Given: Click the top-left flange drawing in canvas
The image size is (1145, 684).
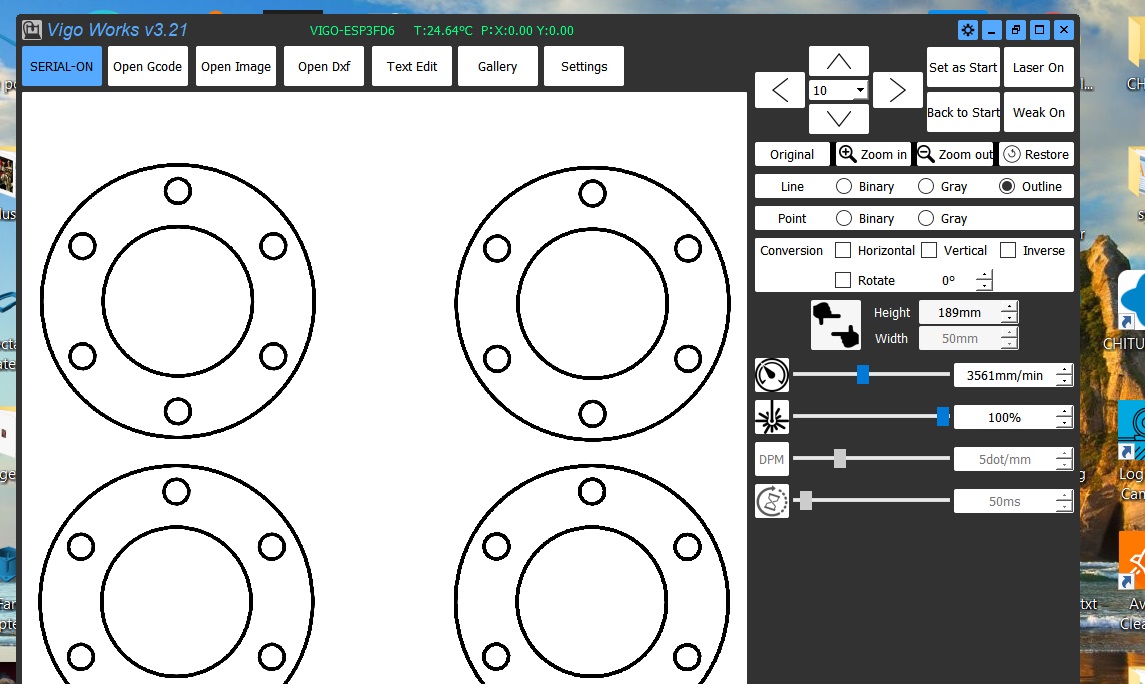Looking at the screenshot, I should point(178,301).
